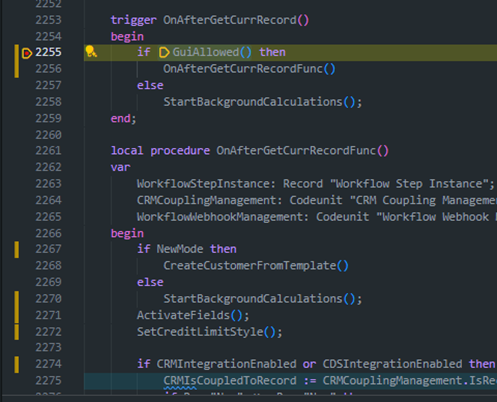Click CreateCustomerFromTemplate() call

click(256, 266)
